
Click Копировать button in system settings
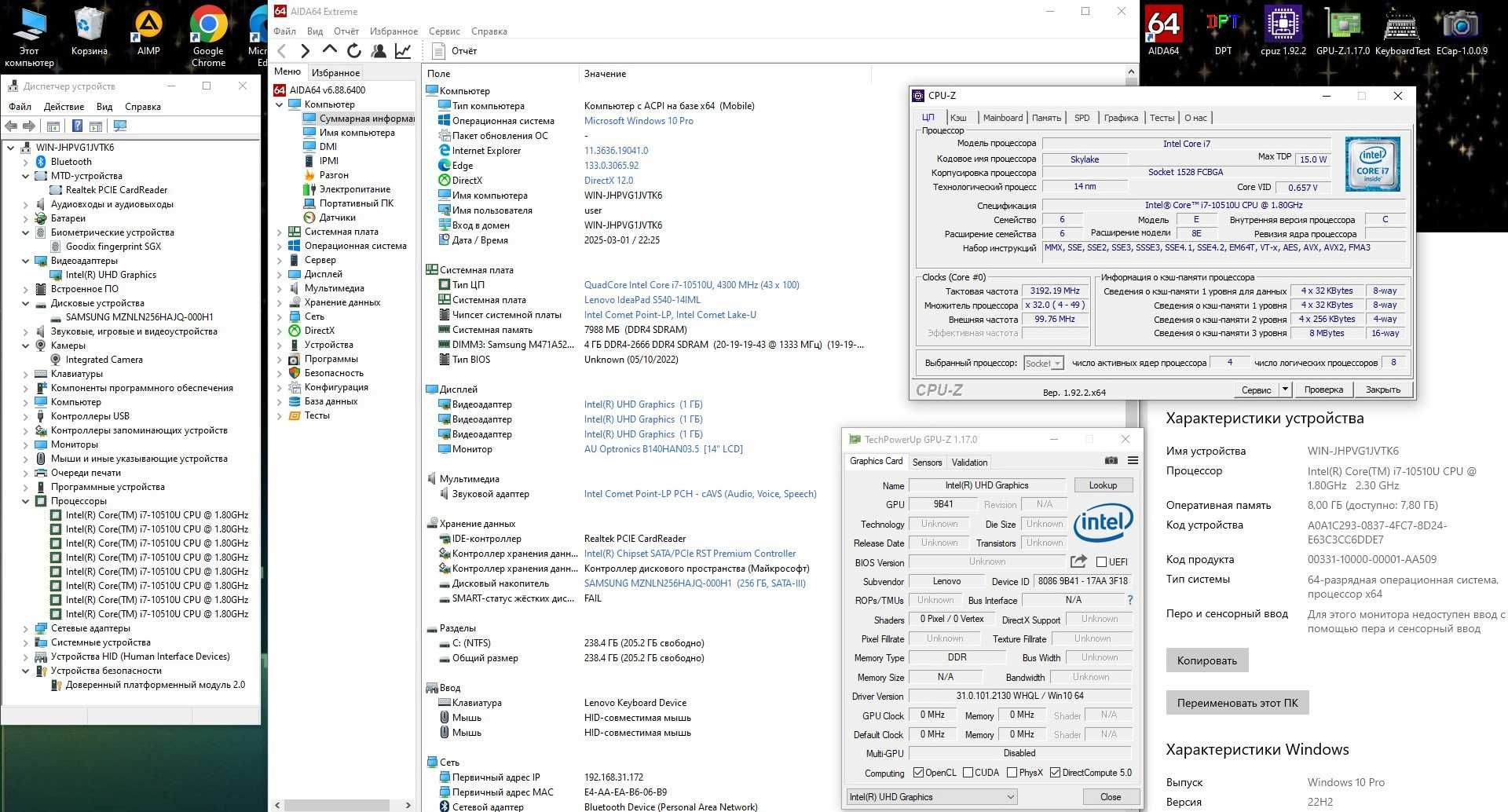tap(1206, 660)
